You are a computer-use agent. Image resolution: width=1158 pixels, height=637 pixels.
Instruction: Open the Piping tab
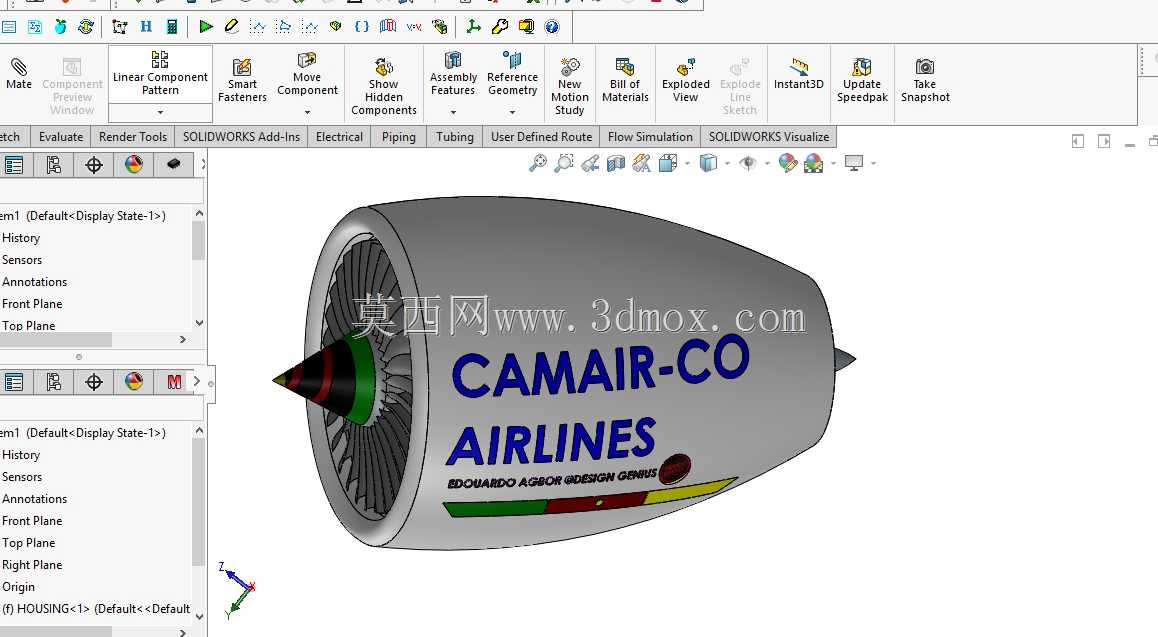[399, 137]
